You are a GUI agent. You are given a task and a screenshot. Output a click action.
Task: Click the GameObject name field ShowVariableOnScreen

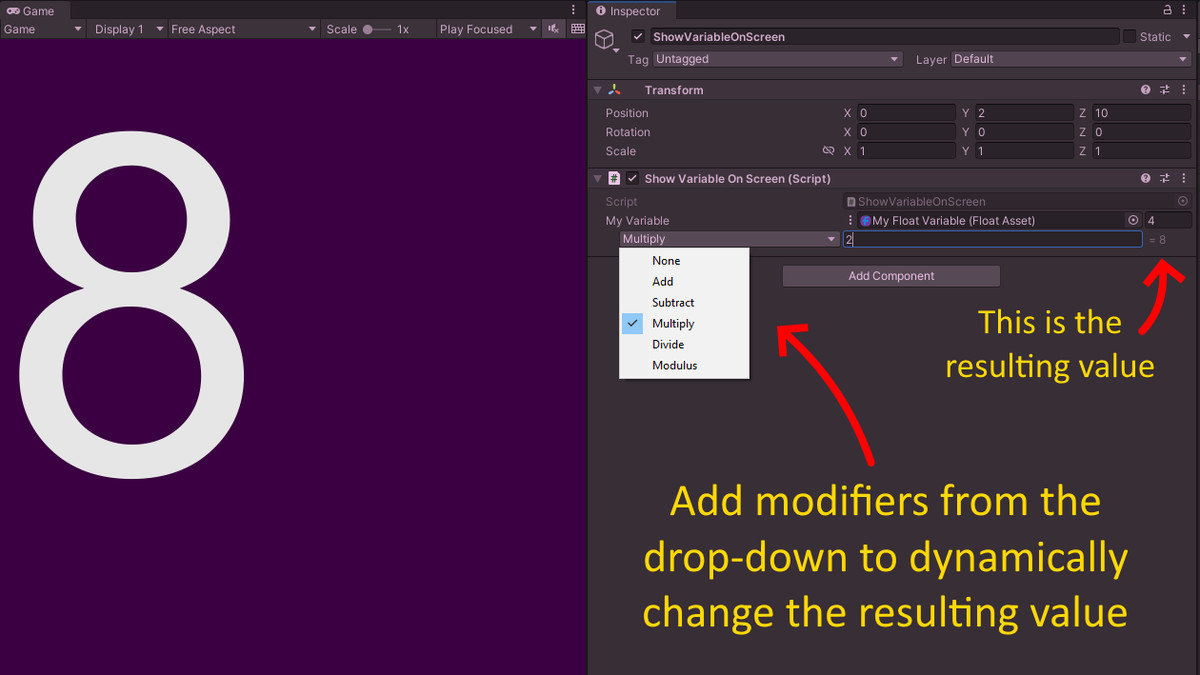(x=884, y=36)
